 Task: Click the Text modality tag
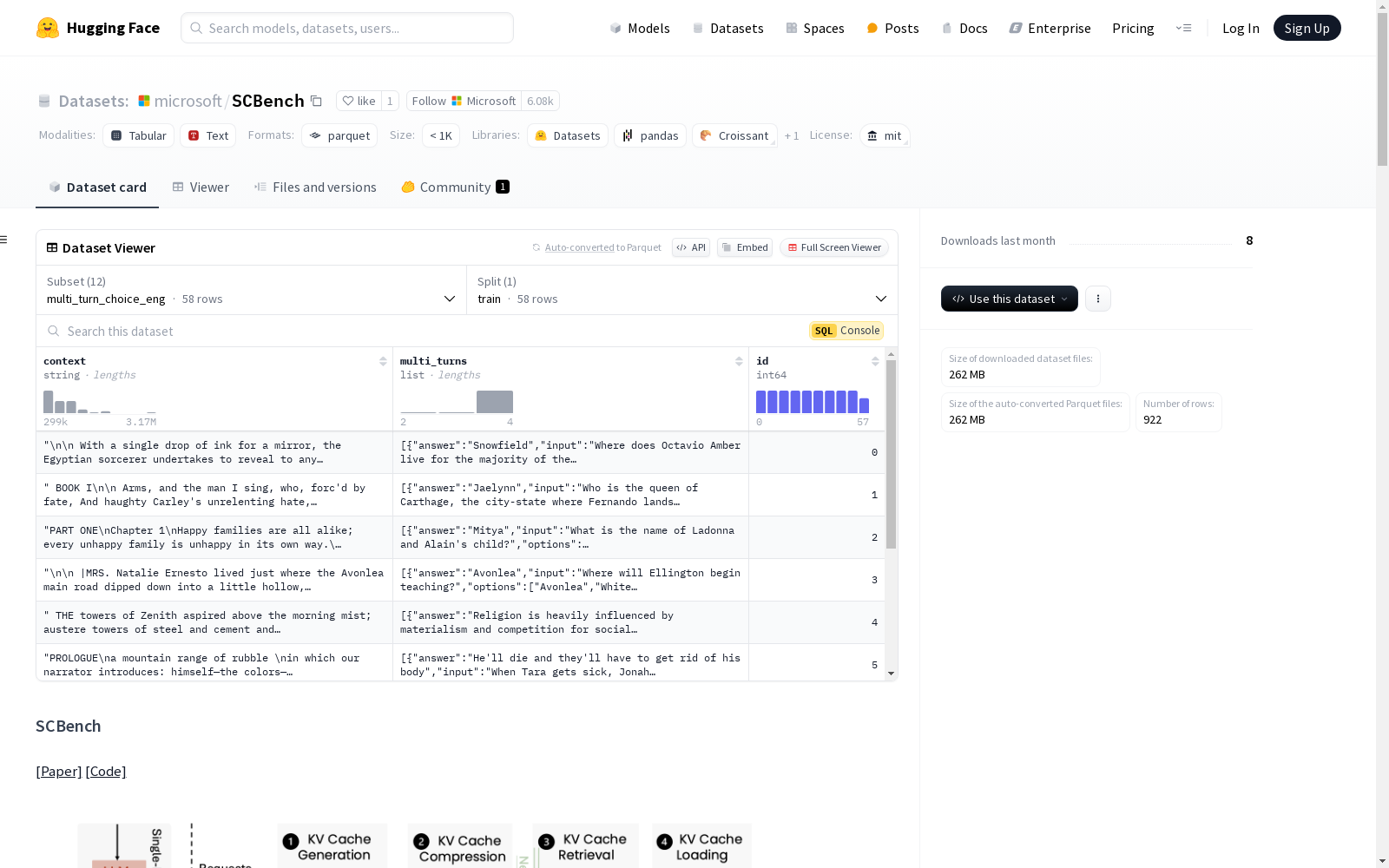click(208, 135)
